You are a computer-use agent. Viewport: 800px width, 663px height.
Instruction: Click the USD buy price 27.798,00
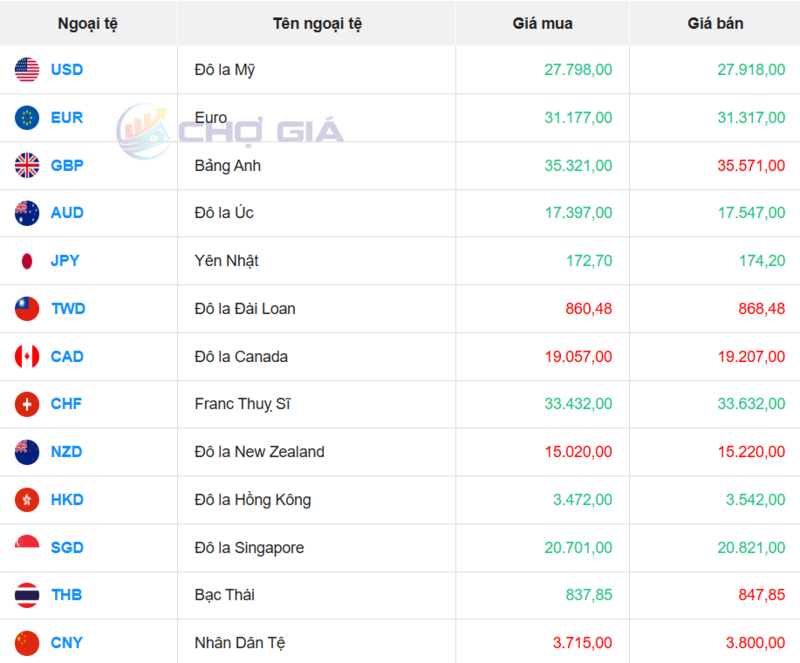[577, 70]
